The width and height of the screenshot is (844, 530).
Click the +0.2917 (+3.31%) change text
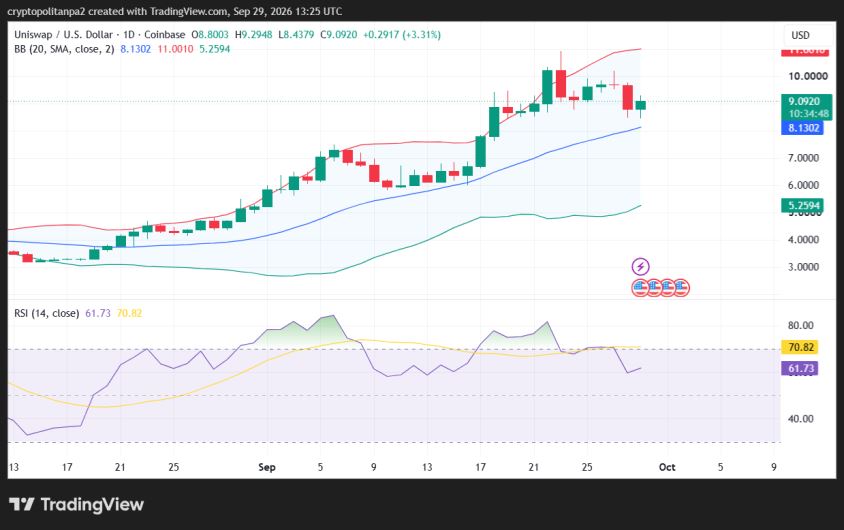click(402, 35)
